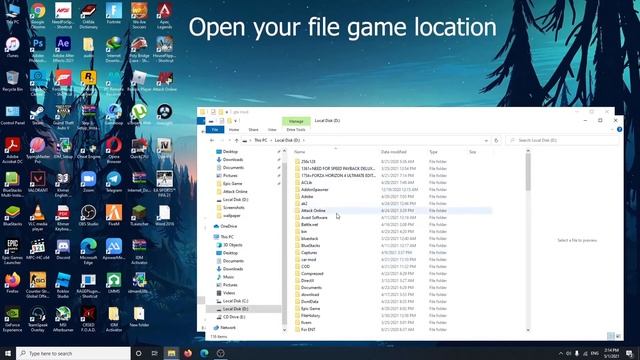
Task: Click the Explorer Back arrow
Action: point(212,140)
